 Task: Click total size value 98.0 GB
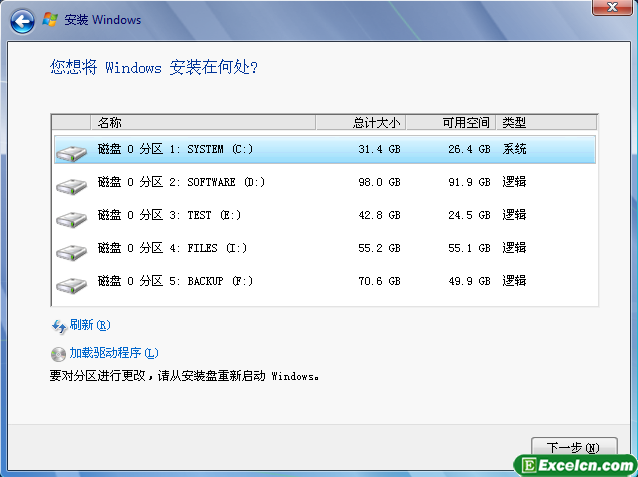tap(379, 182)
